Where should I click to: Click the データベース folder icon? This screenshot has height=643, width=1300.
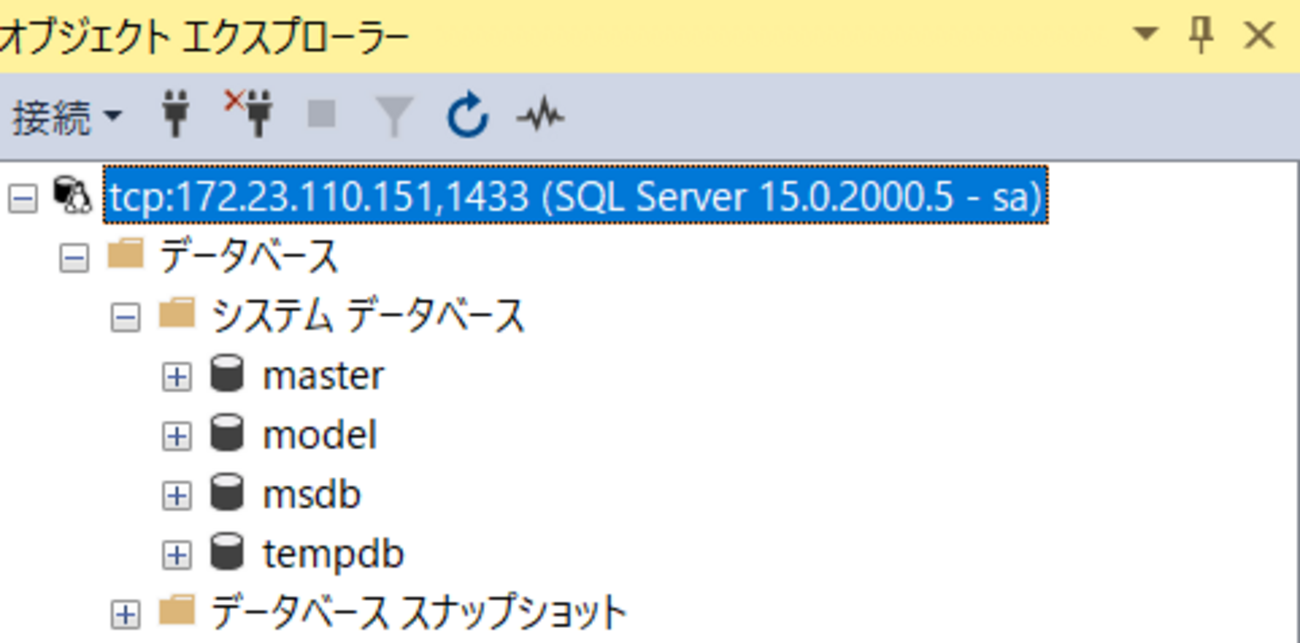click(125, 256)
